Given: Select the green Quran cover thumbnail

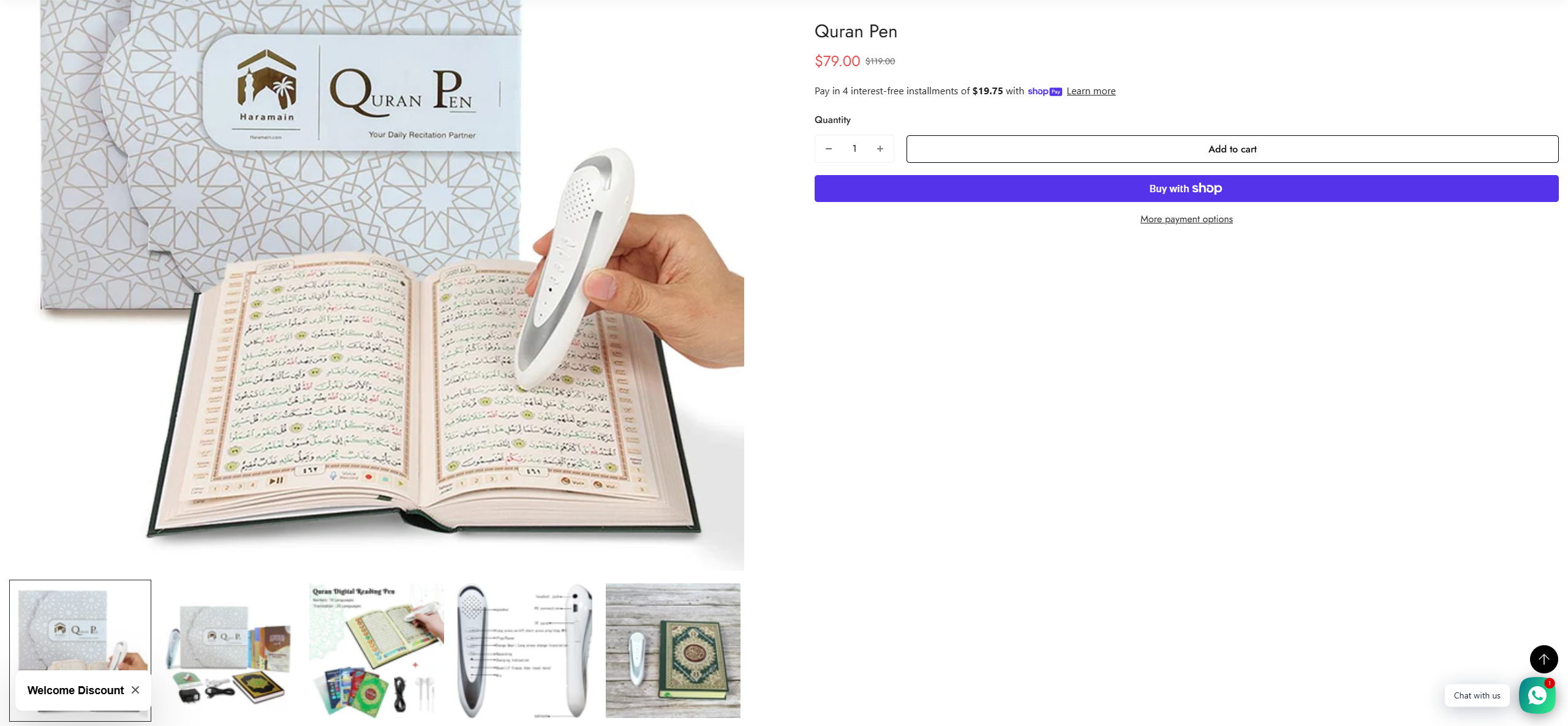Looking at the screenshot, I should [x=673, y=651].
